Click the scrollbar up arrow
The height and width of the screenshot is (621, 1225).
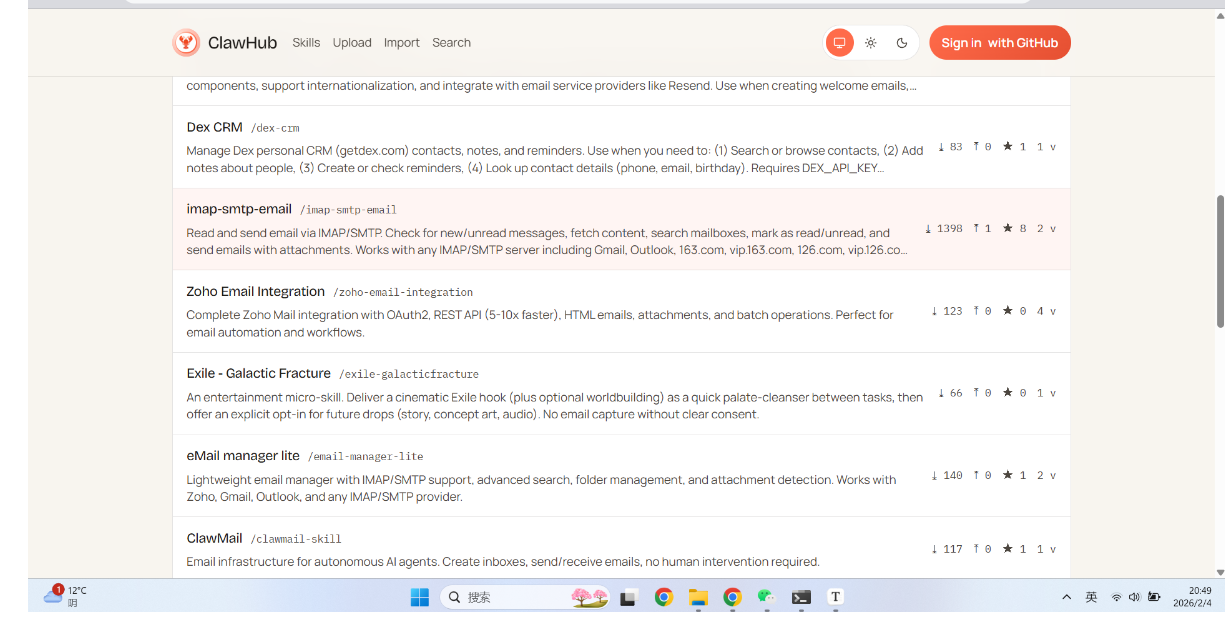pyautogui.click(x=1220, y=15)
